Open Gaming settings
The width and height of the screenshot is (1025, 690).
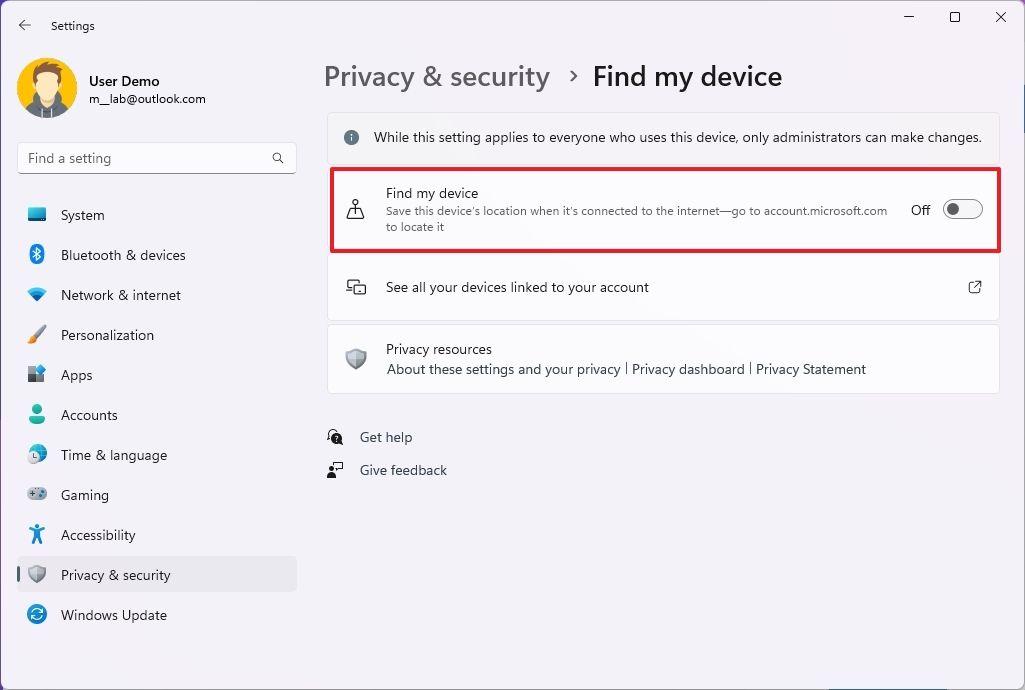[84, 495]
